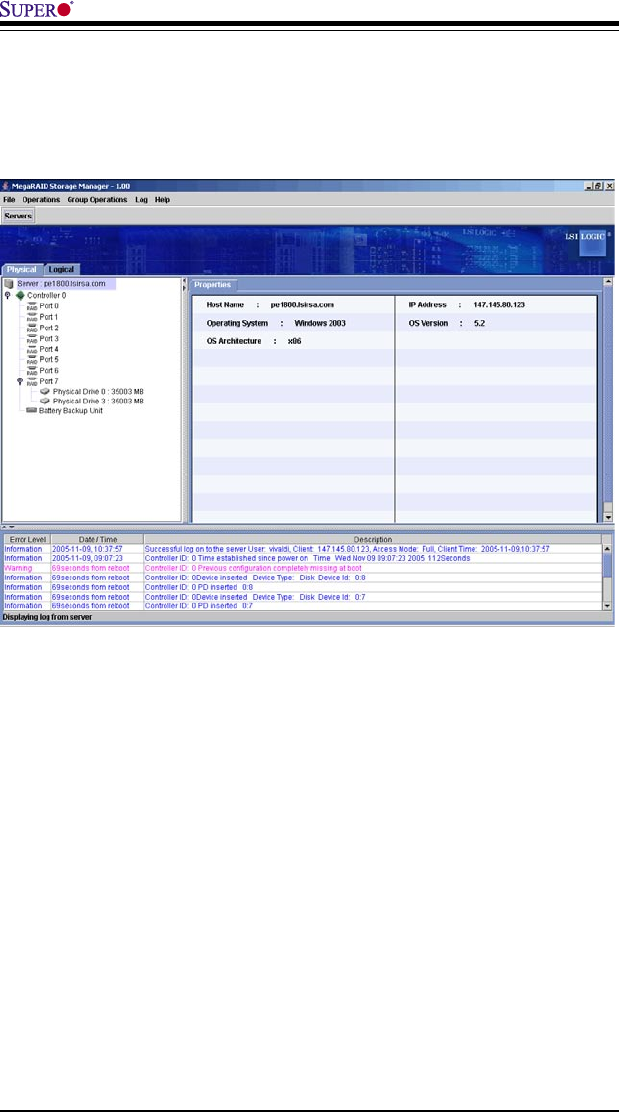Click the Error Level column header
Image resolution: width=619 pixels, height=1112 pixels.
pyautogui.click(x=26, y=540)
